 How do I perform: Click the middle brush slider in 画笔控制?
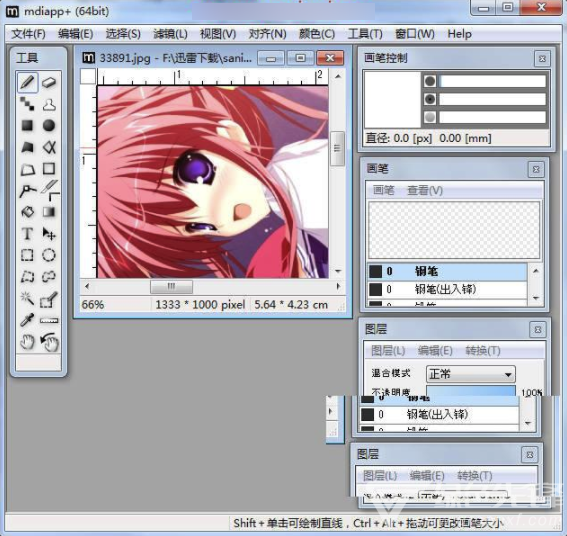pos(492,99)
